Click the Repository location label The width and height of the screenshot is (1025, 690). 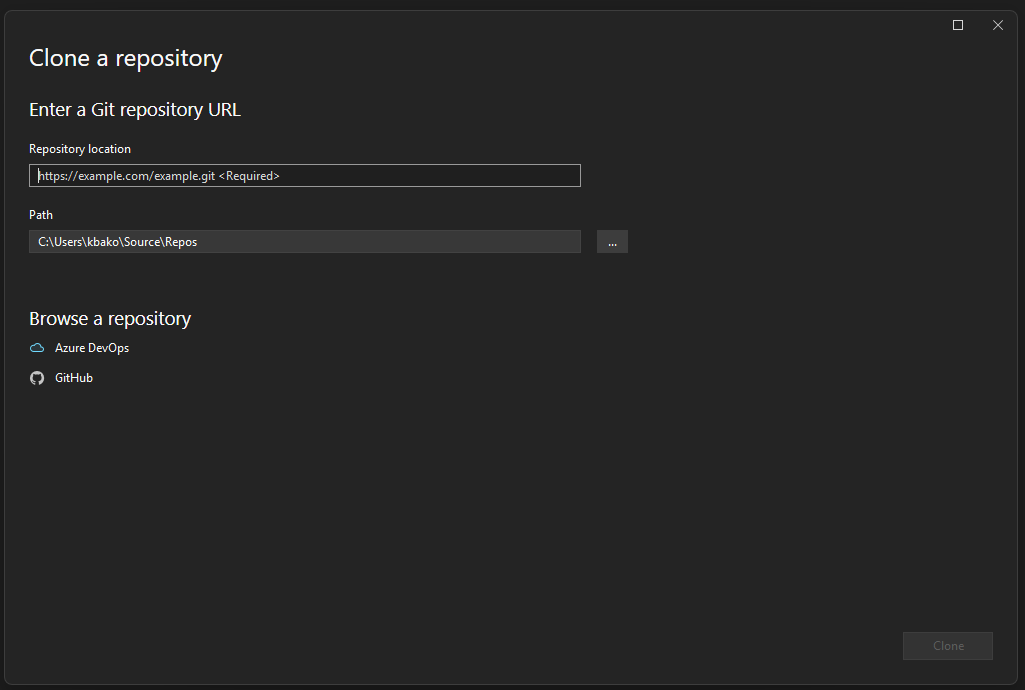tap(80, 149)
